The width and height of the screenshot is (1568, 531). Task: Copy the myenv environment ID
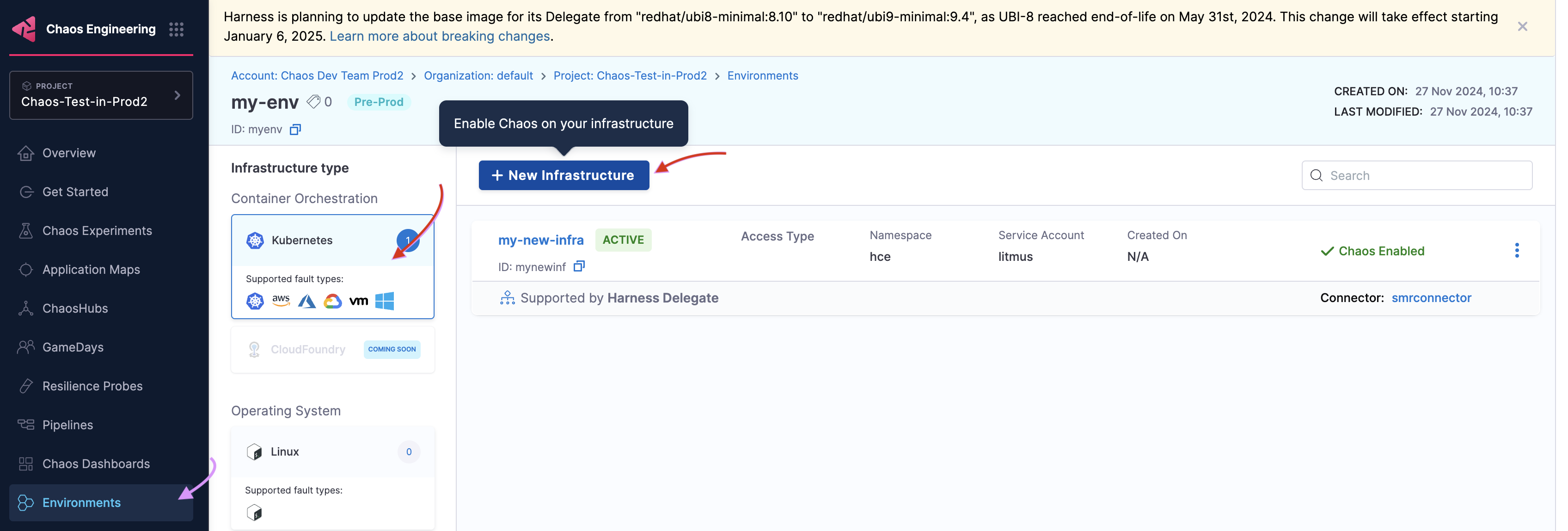(295, 130)
